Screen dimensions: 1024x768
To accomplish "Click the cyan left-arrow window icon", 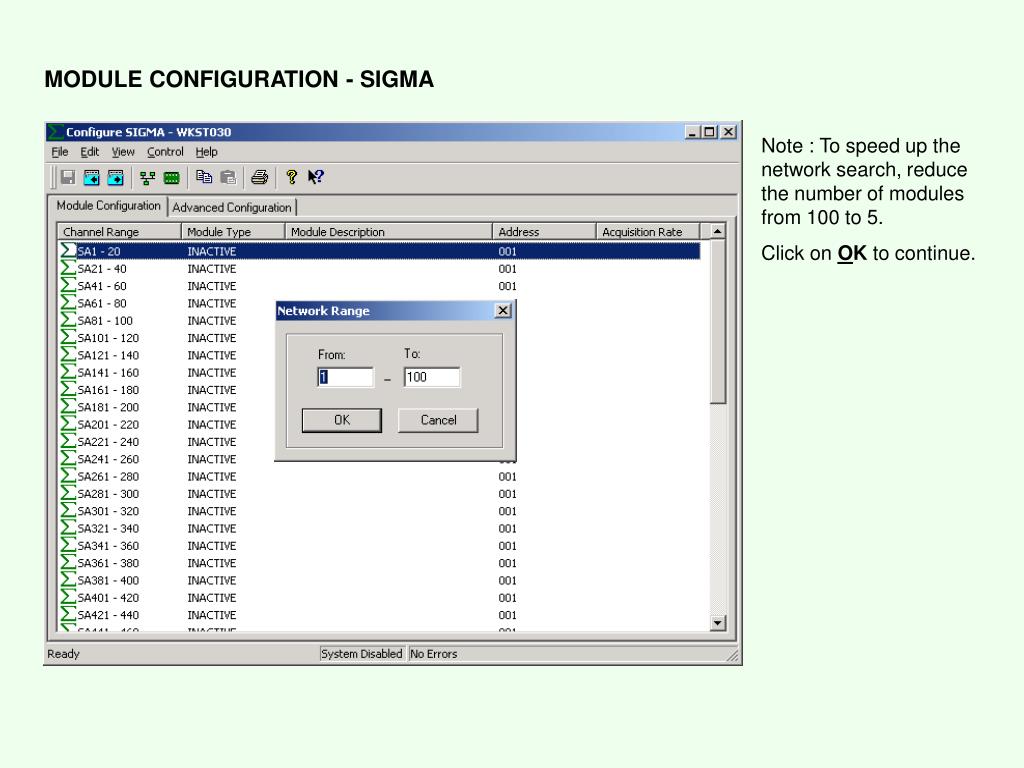I will tap(91, 177).
